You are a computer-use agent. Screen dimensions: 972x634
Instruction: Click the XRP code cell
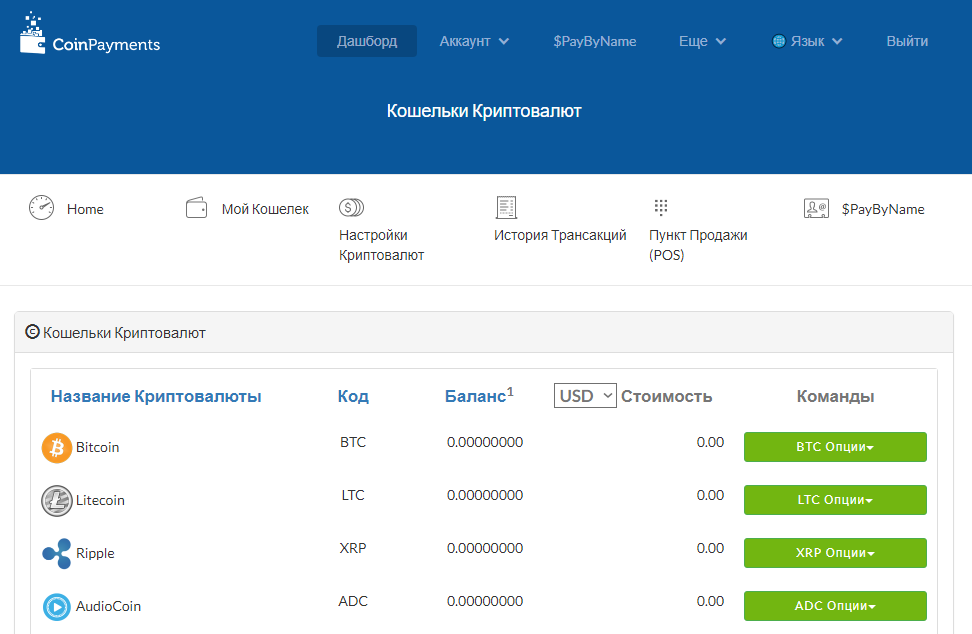tap(353, 548)
